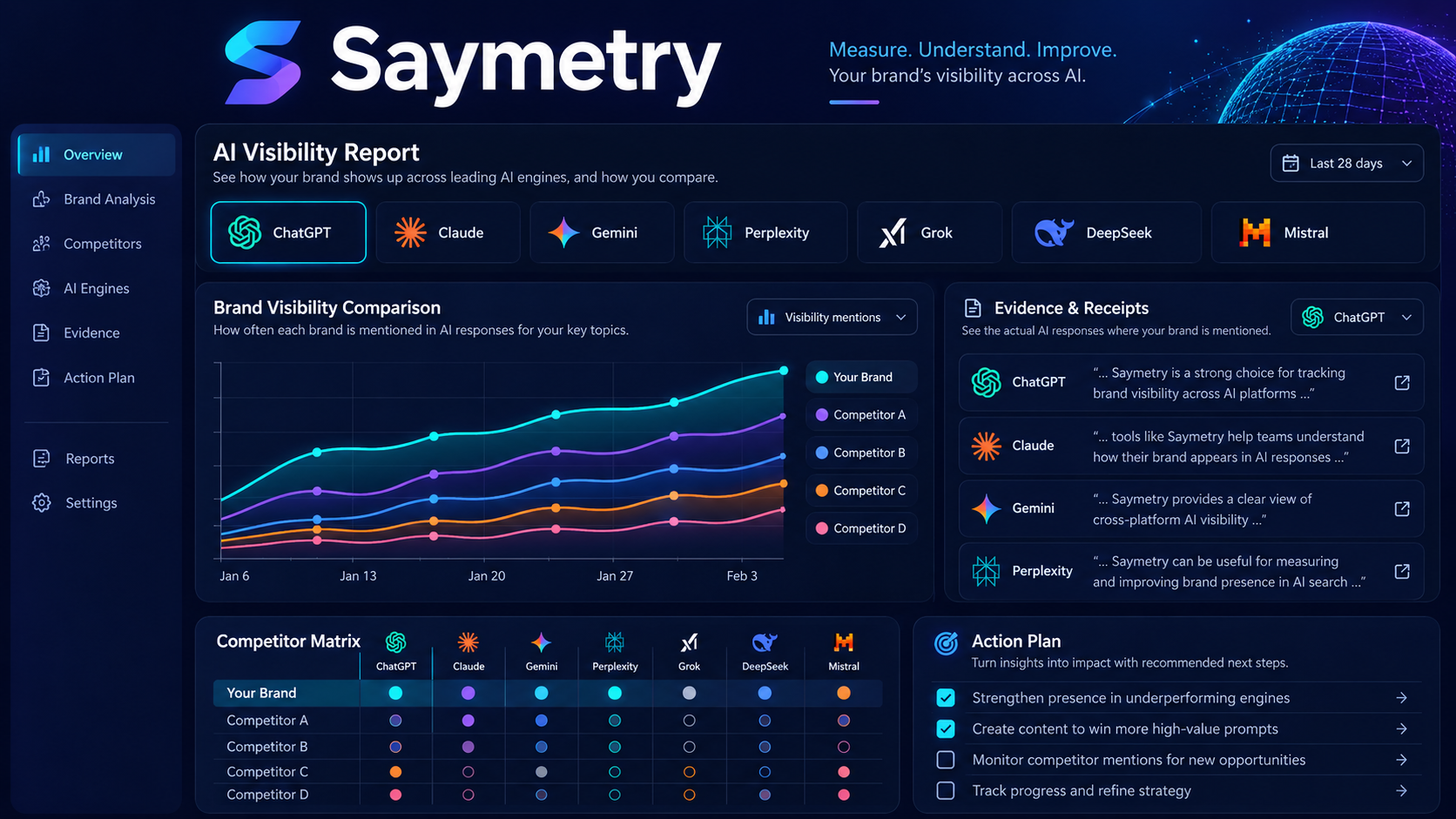The width and height of the screenshot is (1456, 819).
Task: Open external link for Gemini evidence quote
Action: pyautogui.click(x=1402, y=509)
